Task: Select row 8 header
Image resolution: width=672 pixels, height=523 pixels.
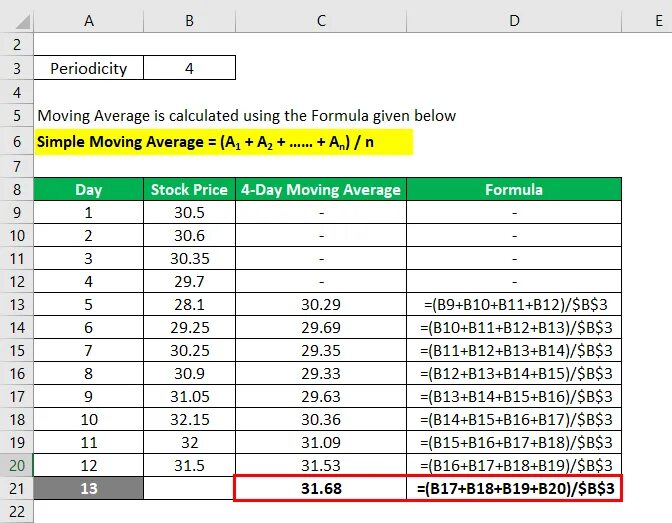Action: pyautogui.click(x=17, y=189)
